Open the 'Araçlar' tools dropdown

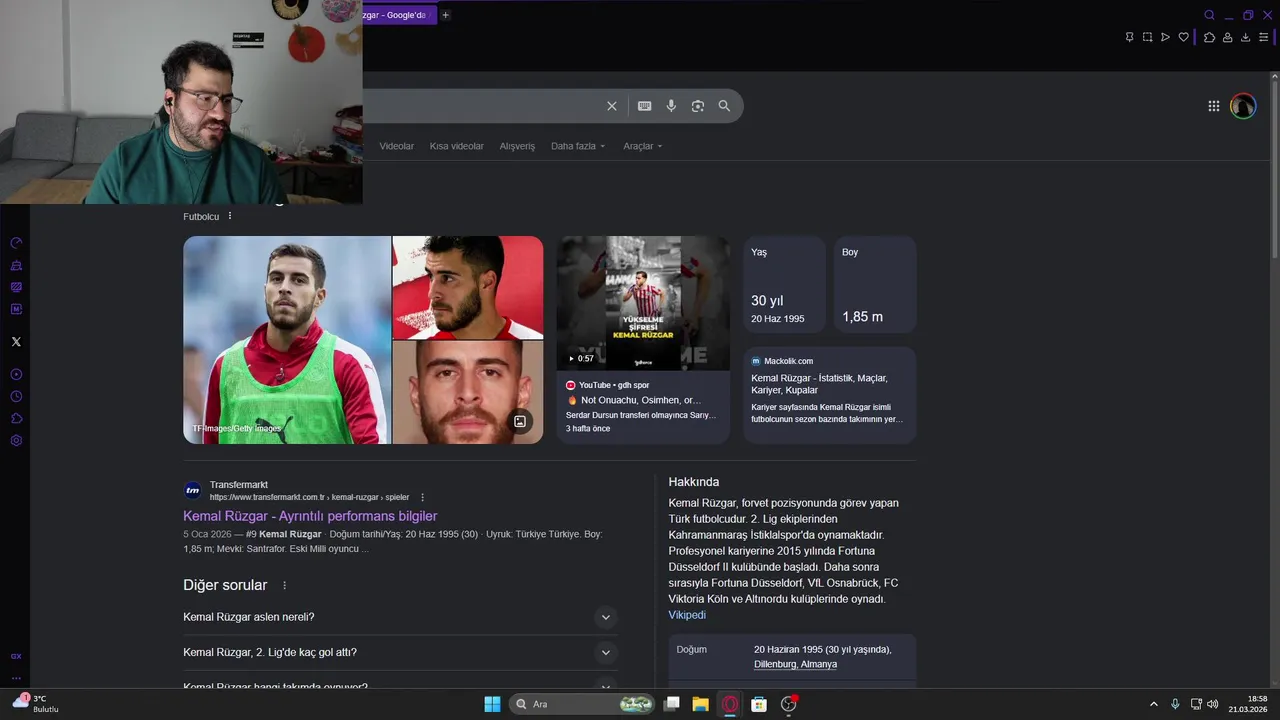pos(643,146)
